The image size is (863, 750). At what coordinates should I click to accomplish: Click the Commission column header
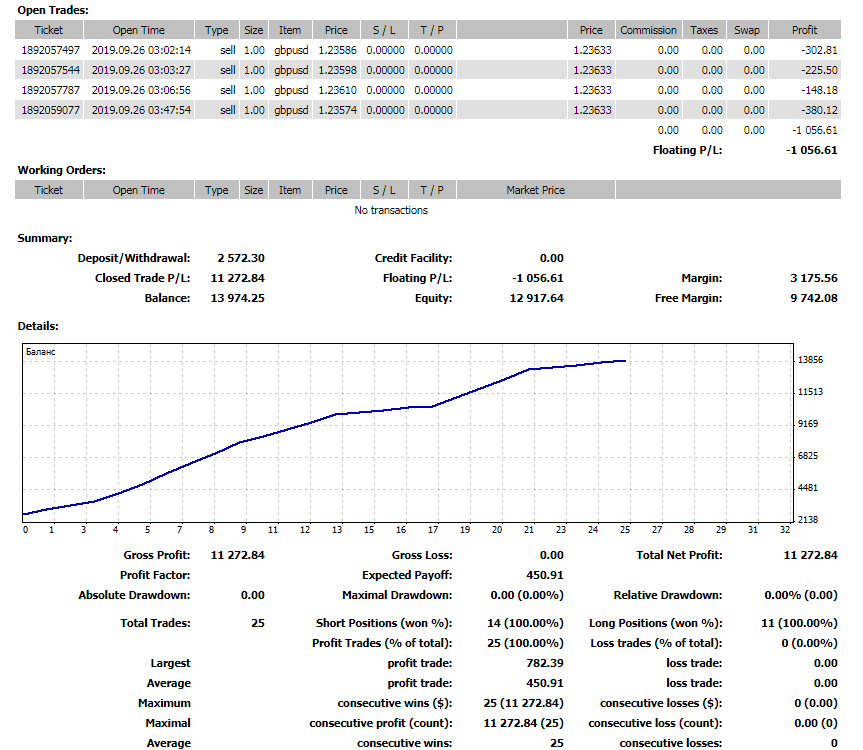point(648,30)
